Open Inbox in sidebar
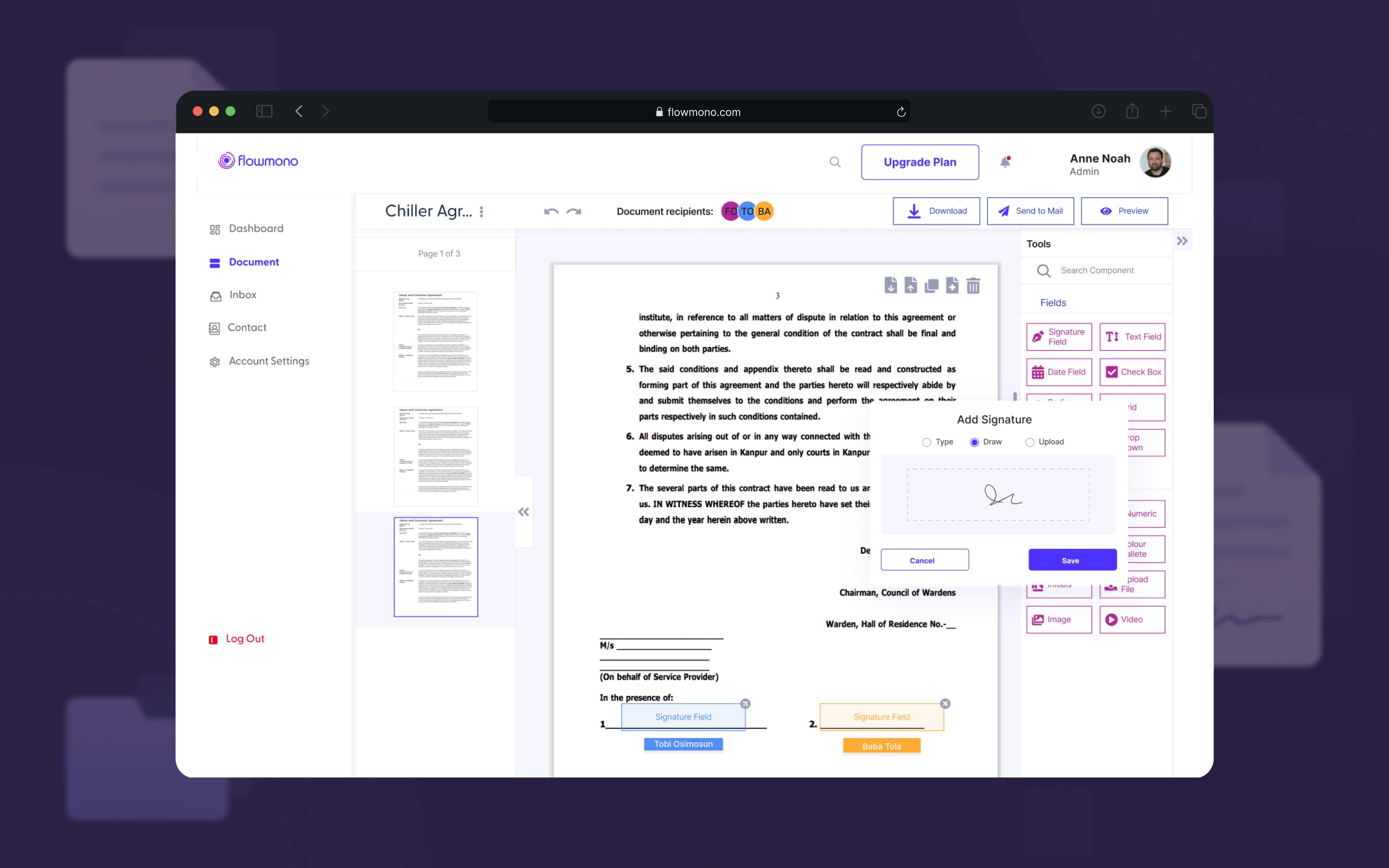Screen dimensions: 1389x868 pyautogui.click(x=233, y=295)
